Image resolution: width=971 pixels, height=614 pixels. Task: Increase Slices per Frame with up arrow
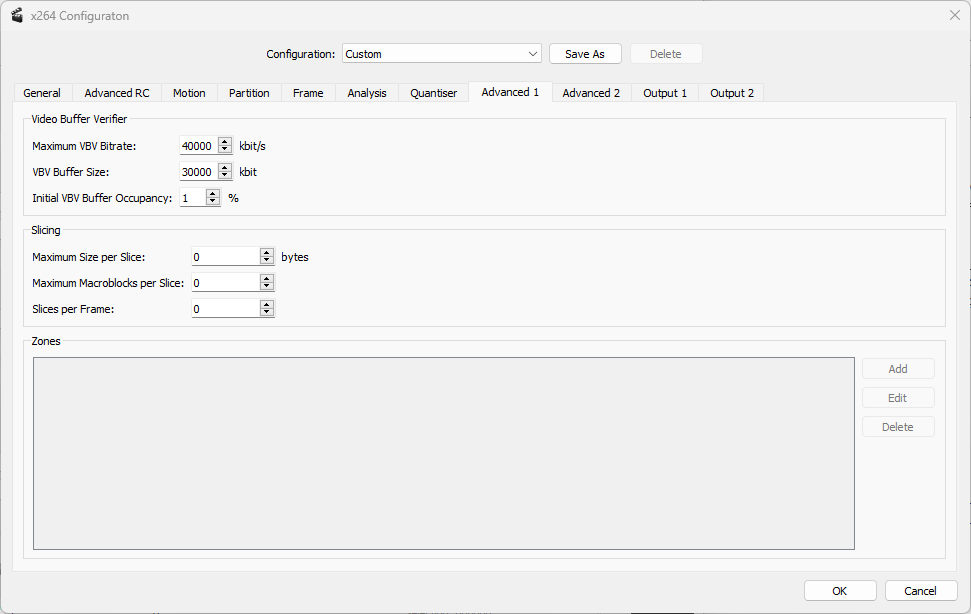(x=267, y=305)
